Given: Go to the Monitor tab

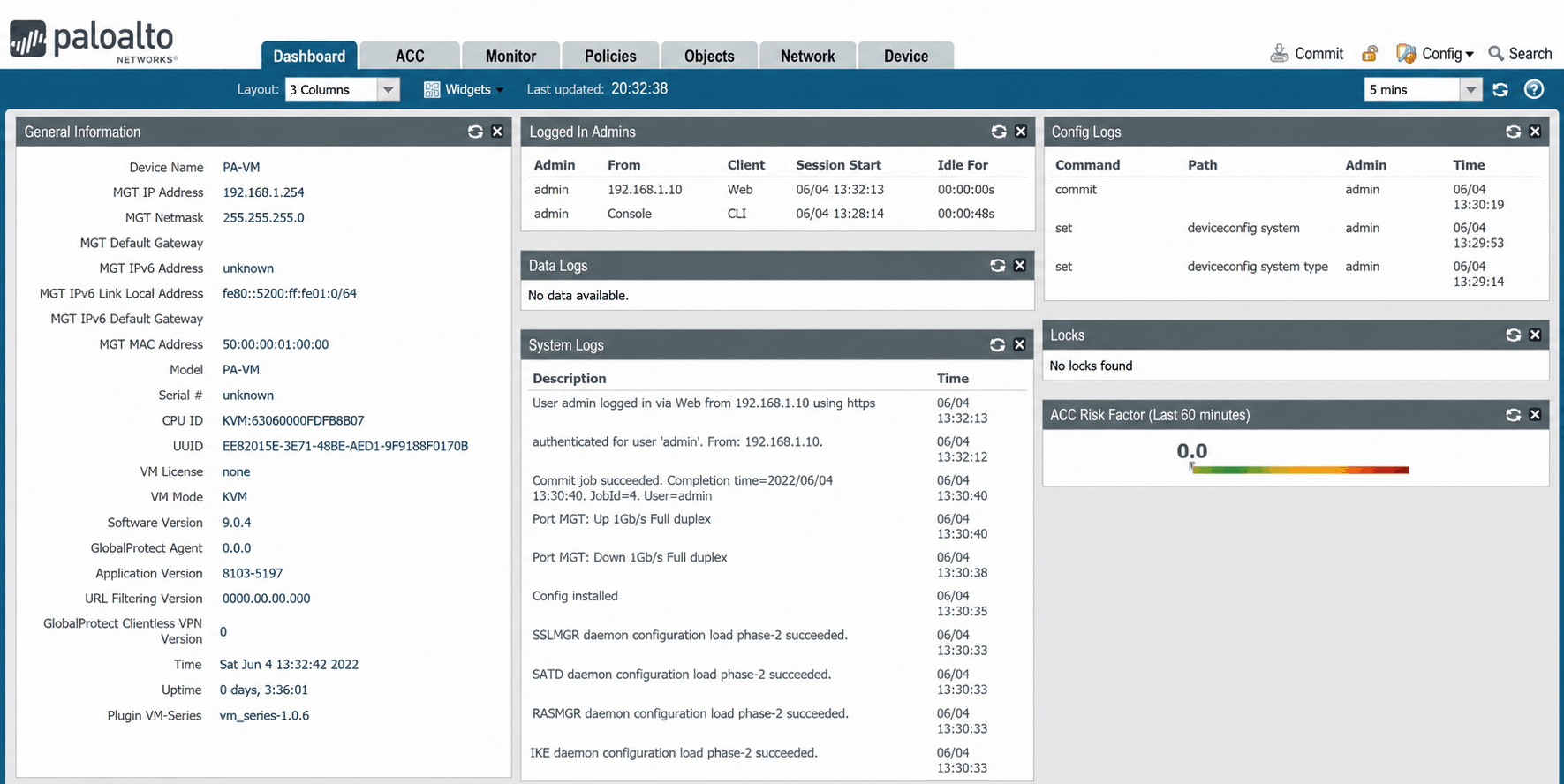Looking at the screenshot, I should coord(510,56).
